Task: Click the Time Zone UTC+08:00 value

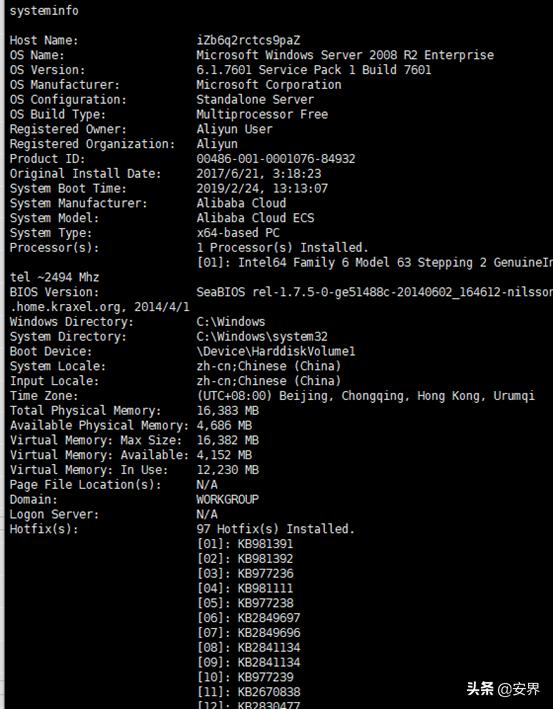Action: coord(365,396)
